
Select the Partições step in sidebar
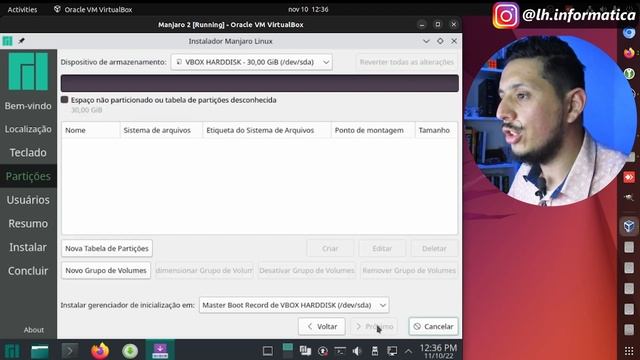pyautogui.click(x=28, y=176)
